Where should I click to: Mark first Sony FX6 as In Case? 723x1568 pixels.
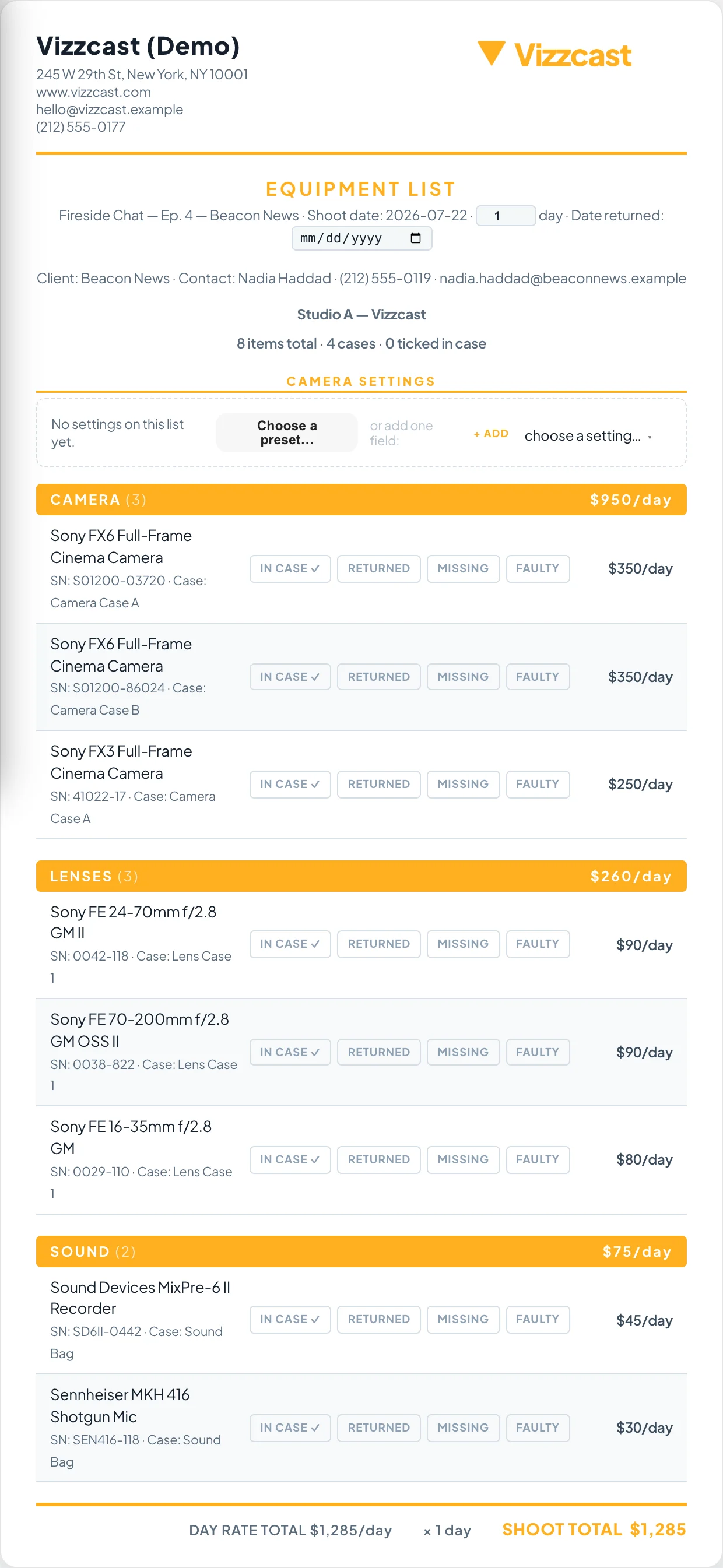coord(290,568)
